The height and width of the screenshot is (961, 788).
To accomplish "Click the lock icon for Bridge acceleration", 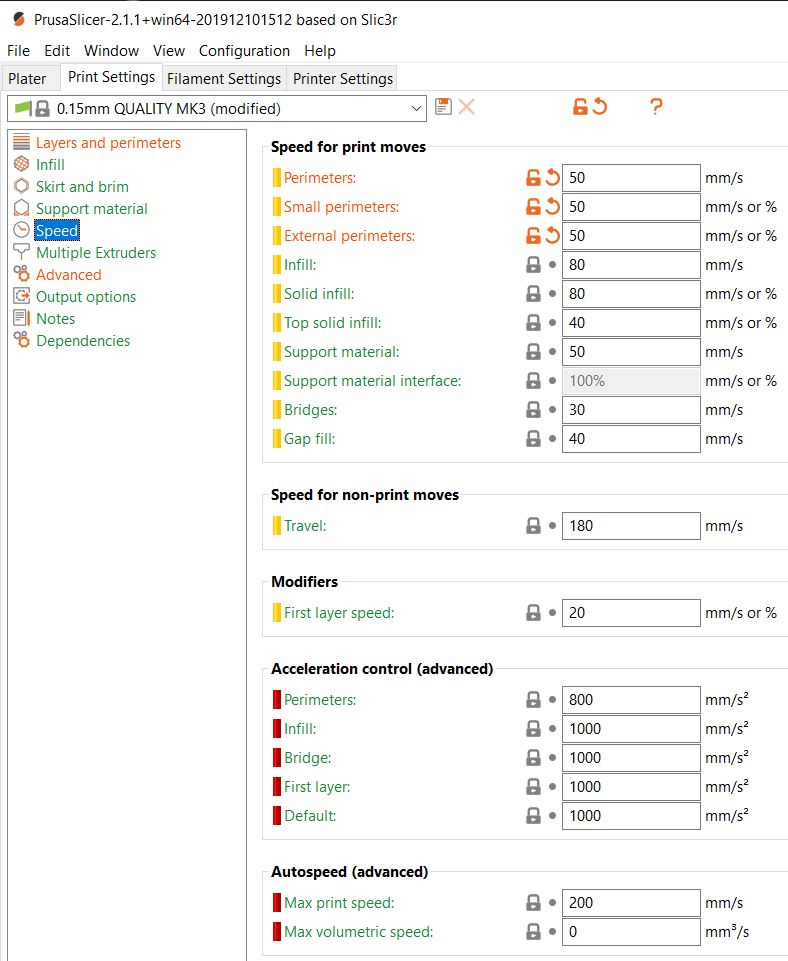I will [x=533, y=758].
